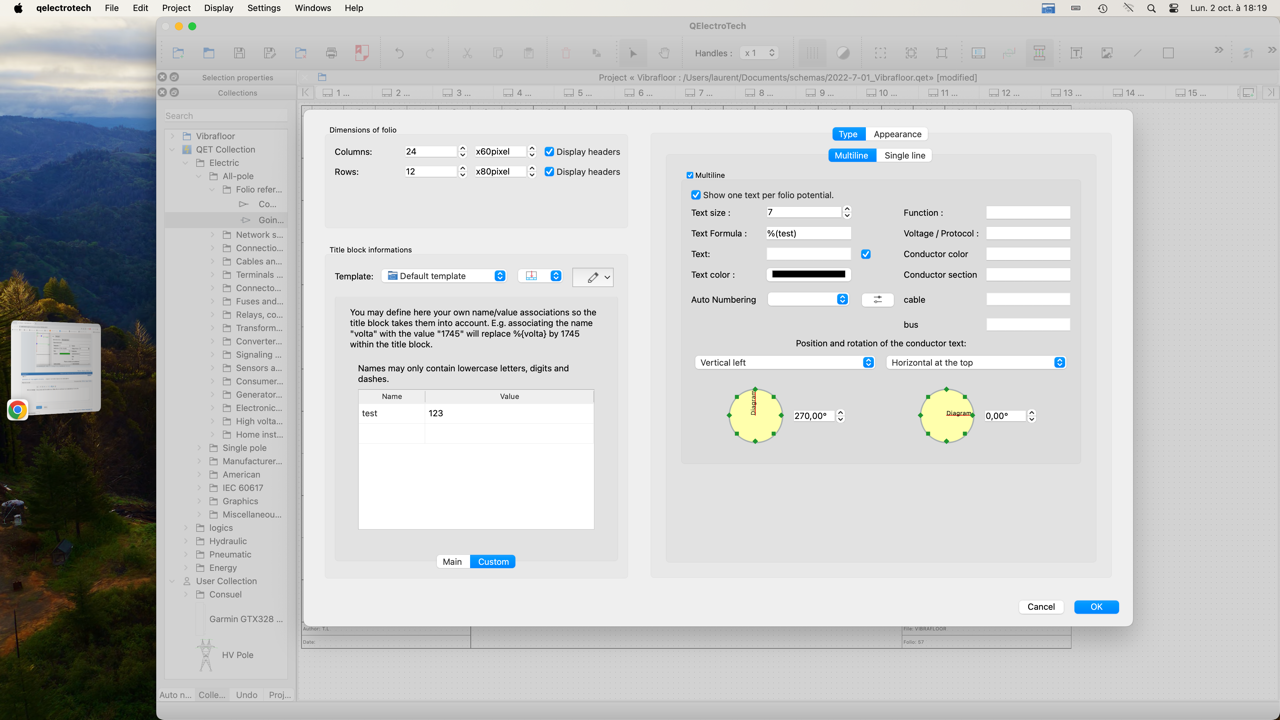
Task: Click the add text field toolbar icon
Action: pyautogui.click(x=1076, y=53)
